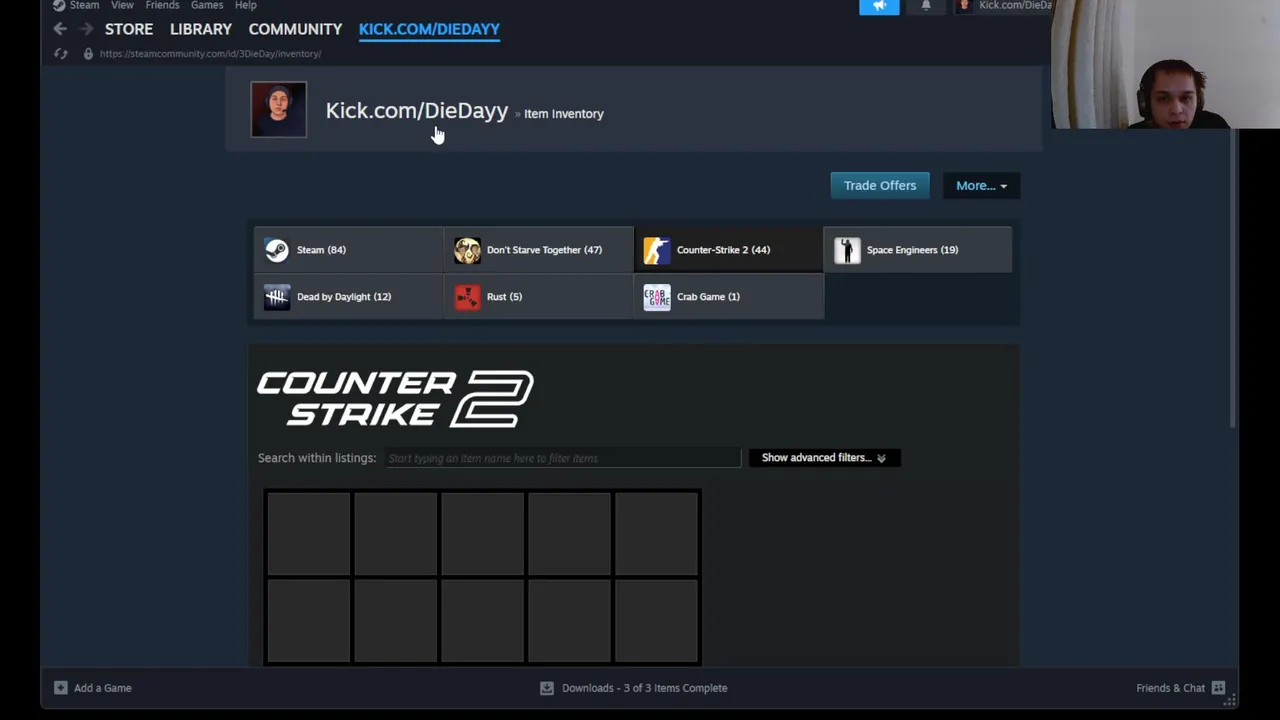The width and height of the screenshot is (1280, 720).
Task: Reload the page using refresh icon
Action: click(61, 53)
